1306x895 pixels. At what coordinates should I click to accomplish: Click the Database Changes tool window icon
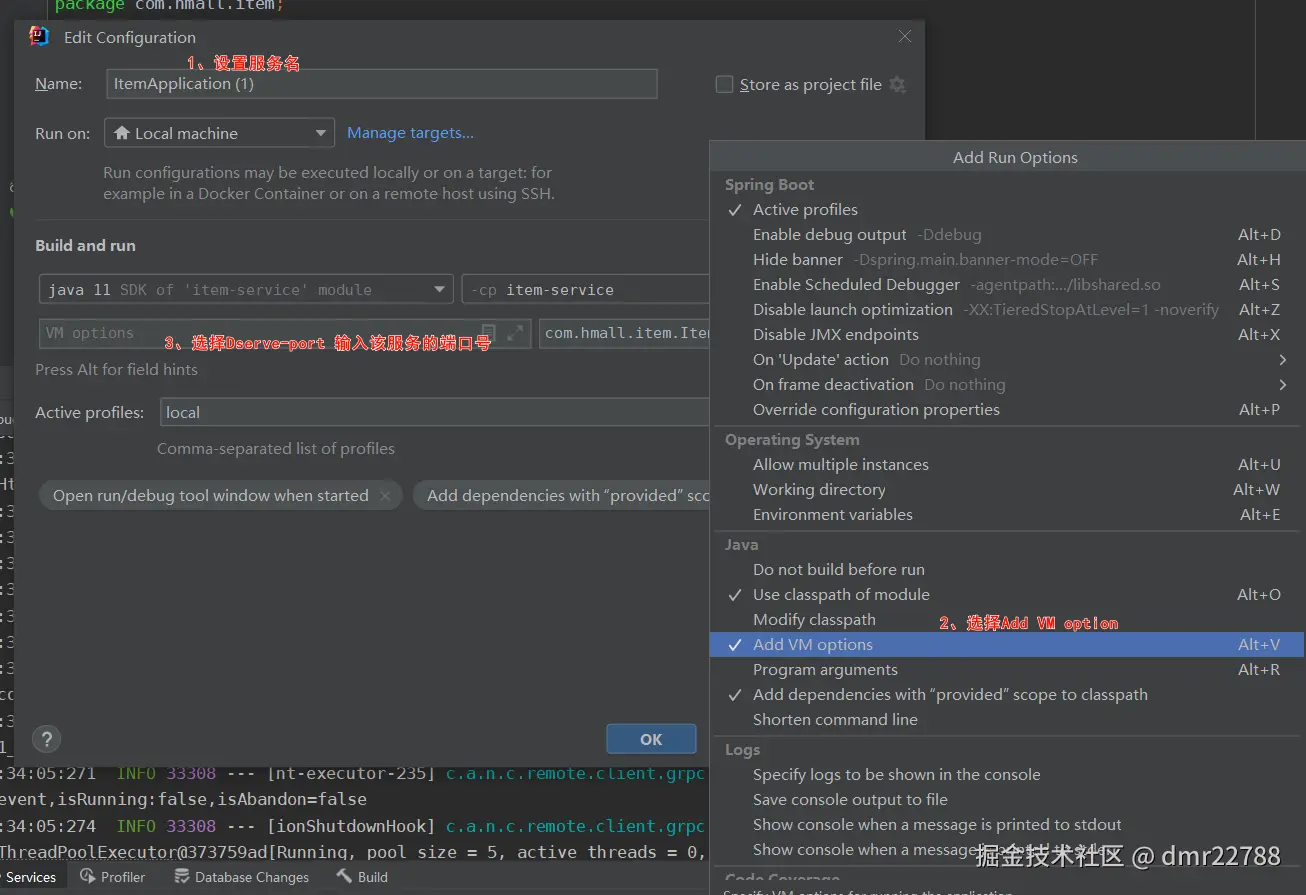pyautogui.click(x=182, y=877)
